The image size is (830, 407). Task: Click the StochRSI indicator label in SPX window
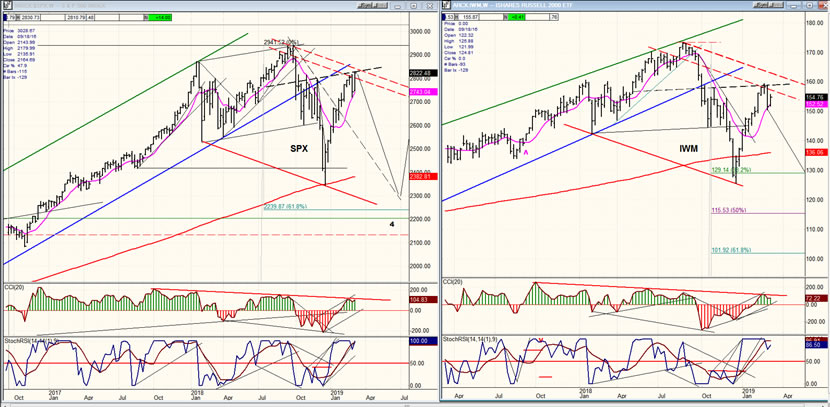[x=30, y=339]
